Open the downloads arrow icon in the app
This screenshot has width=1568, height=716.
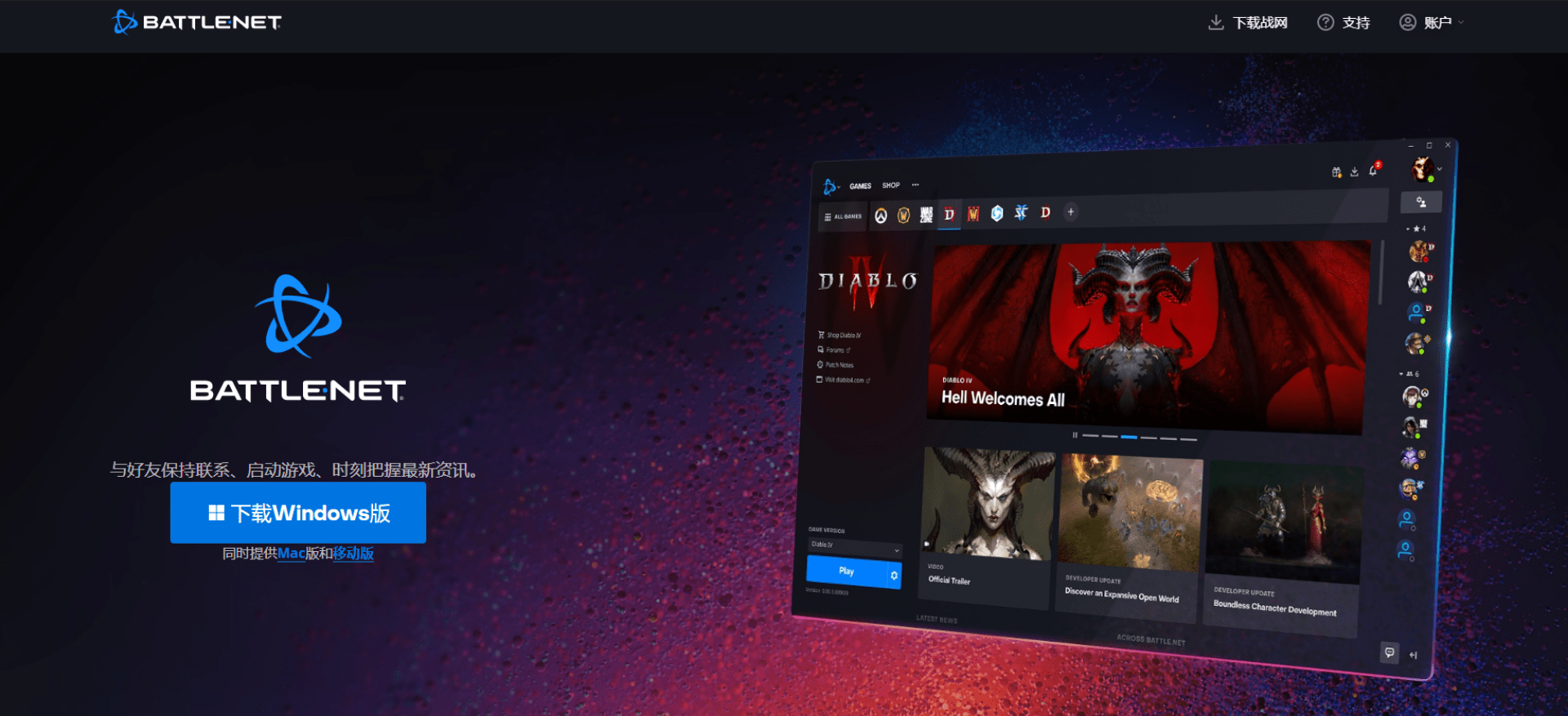coord(1354,171)
